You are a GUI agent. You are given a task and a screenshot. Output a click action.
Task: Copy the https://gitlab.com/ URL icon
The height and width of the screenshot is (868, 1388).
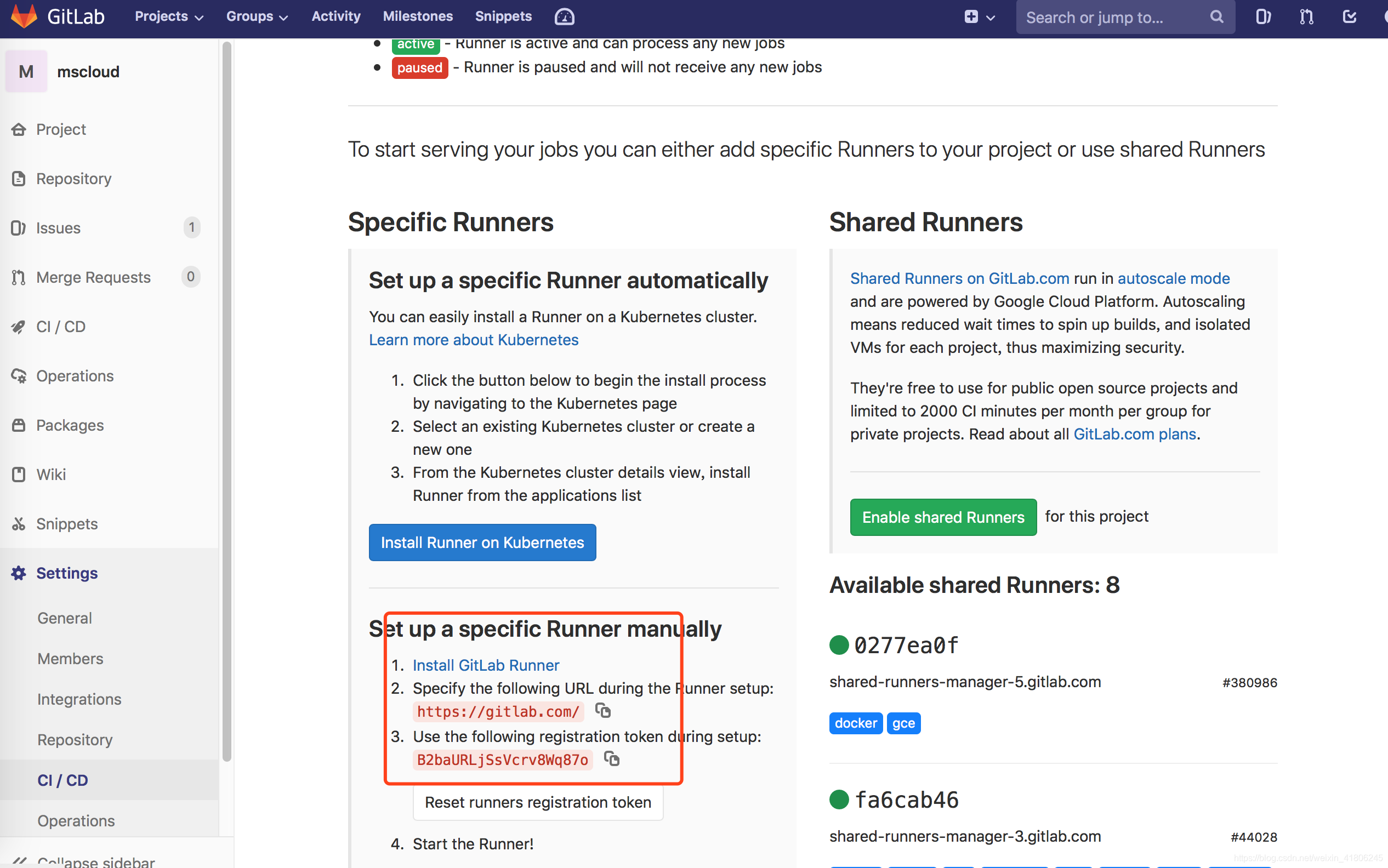(x=602, y=711)
